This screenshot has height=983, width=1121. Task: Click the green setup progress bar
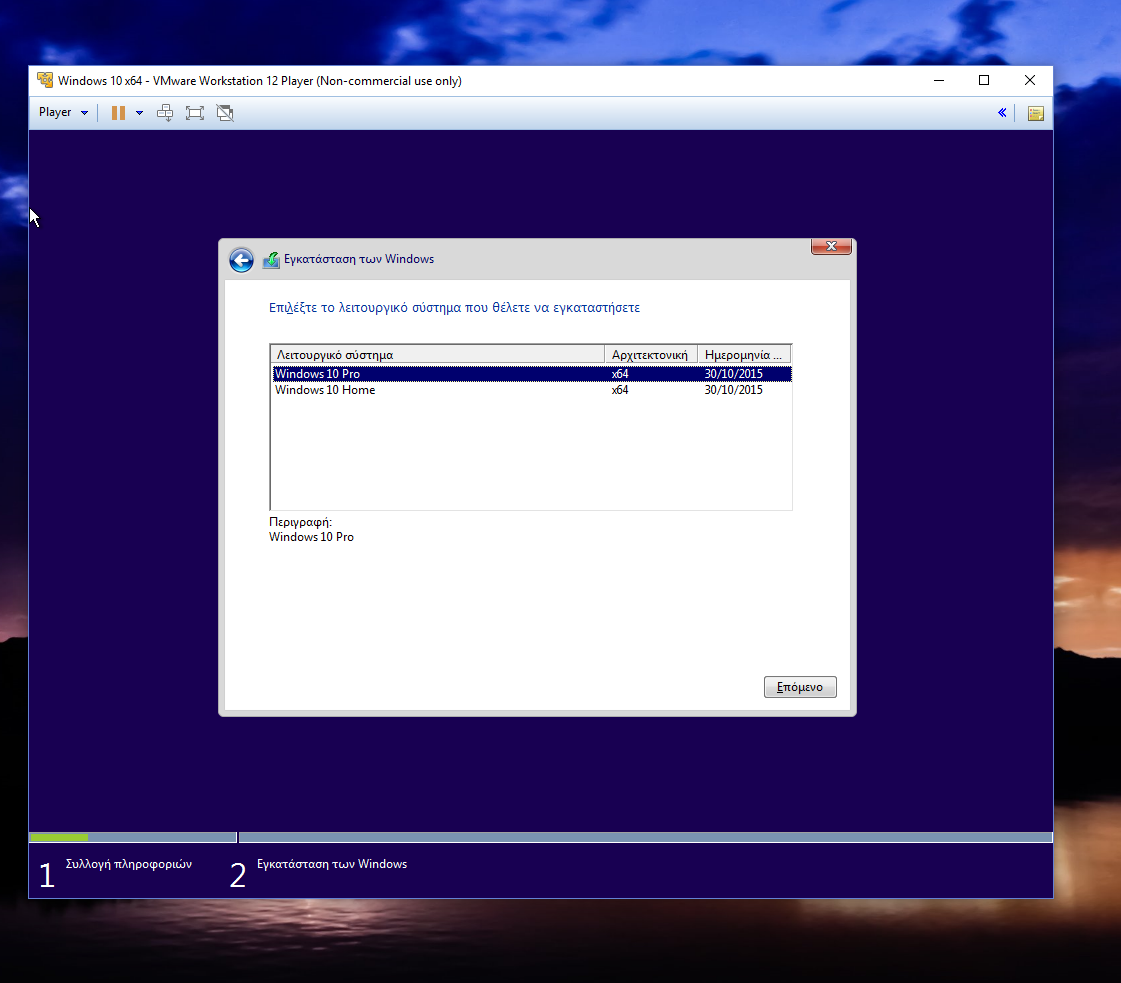(x=59, y=837)
